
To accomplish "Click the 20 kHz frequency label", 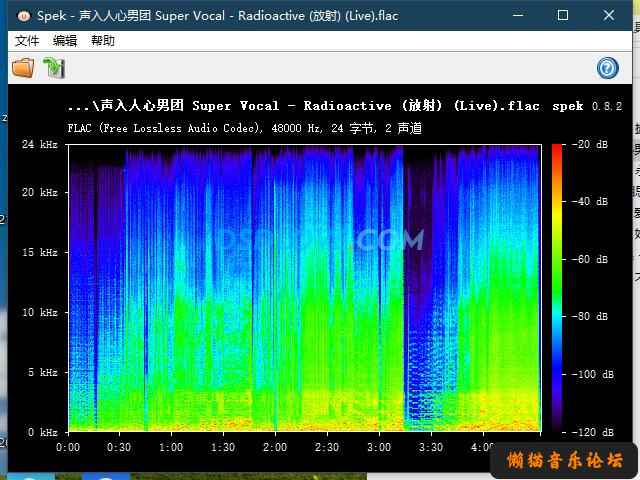I will [x=40, y=192].
